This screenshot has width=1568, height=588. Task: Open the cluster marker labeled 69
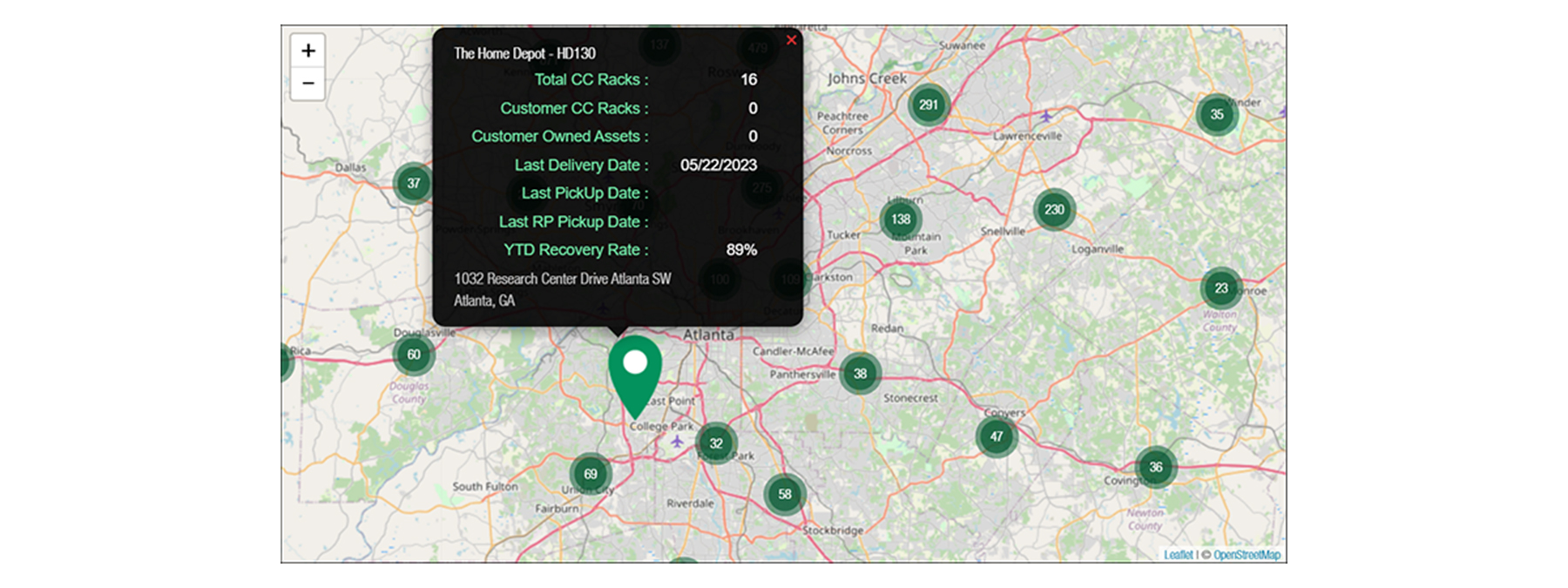tap(591, 474)
